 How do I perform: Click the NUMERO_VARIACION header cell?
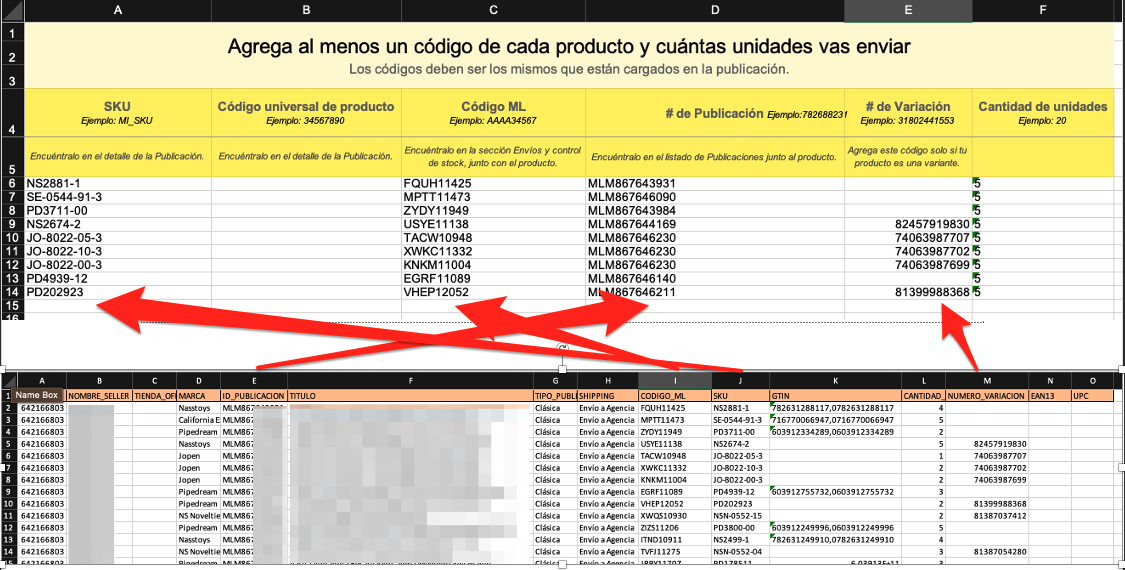[x=987, y=396]
